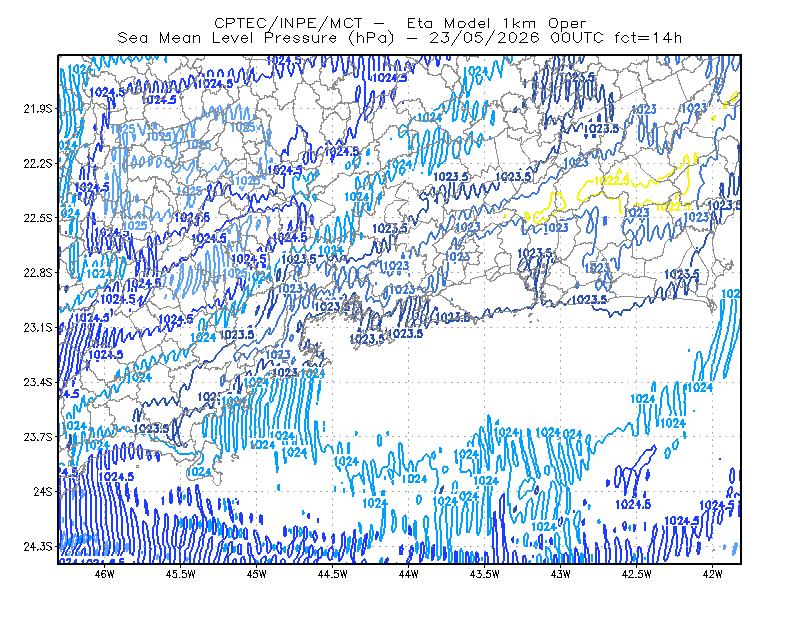Screen dimensions: 800x618
Task: Click the 45.5W longitude axis label
Action: click(180, 574)
